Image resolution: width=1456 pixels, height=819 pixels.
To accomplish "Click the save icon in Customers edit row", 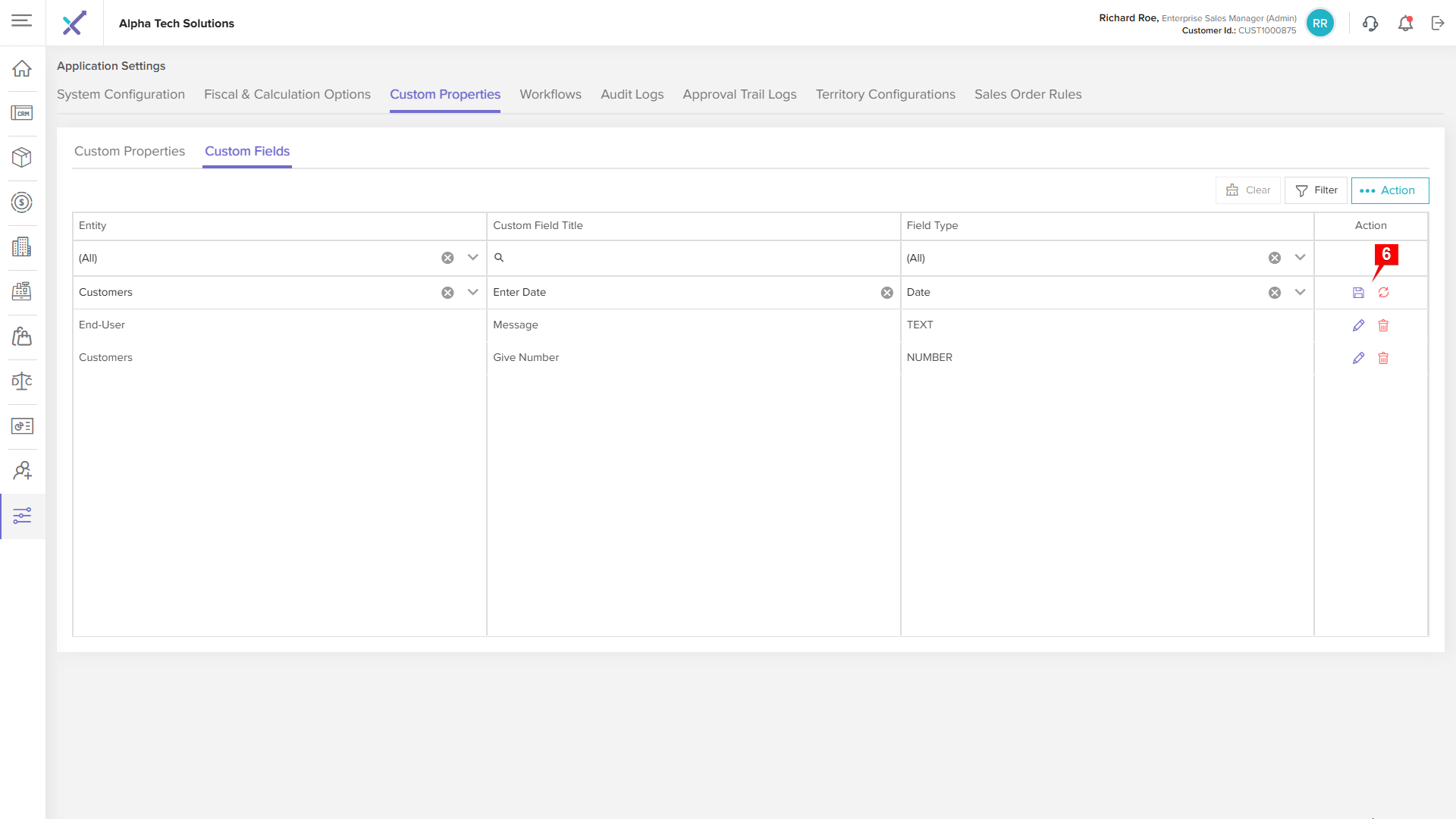I will (1358, 293).
